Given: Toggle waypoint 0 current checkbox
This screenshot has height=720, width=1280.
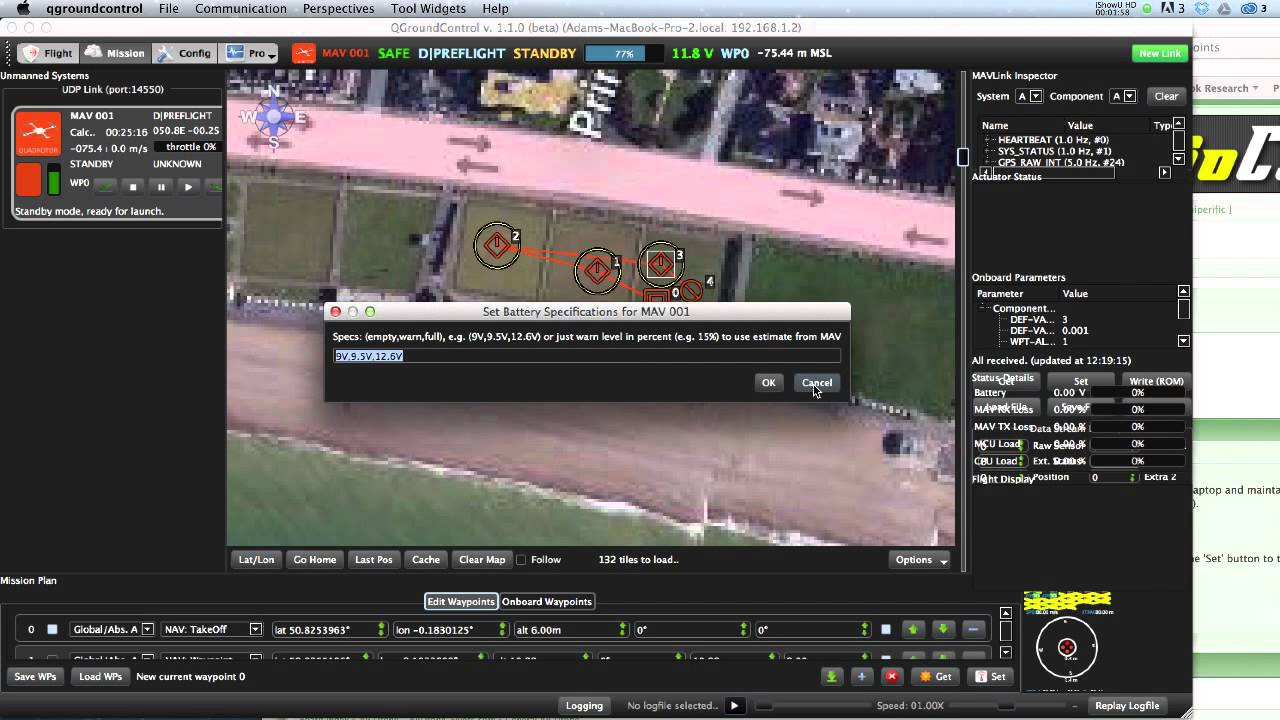Looking at the screenshot, I should pos(52,630).
